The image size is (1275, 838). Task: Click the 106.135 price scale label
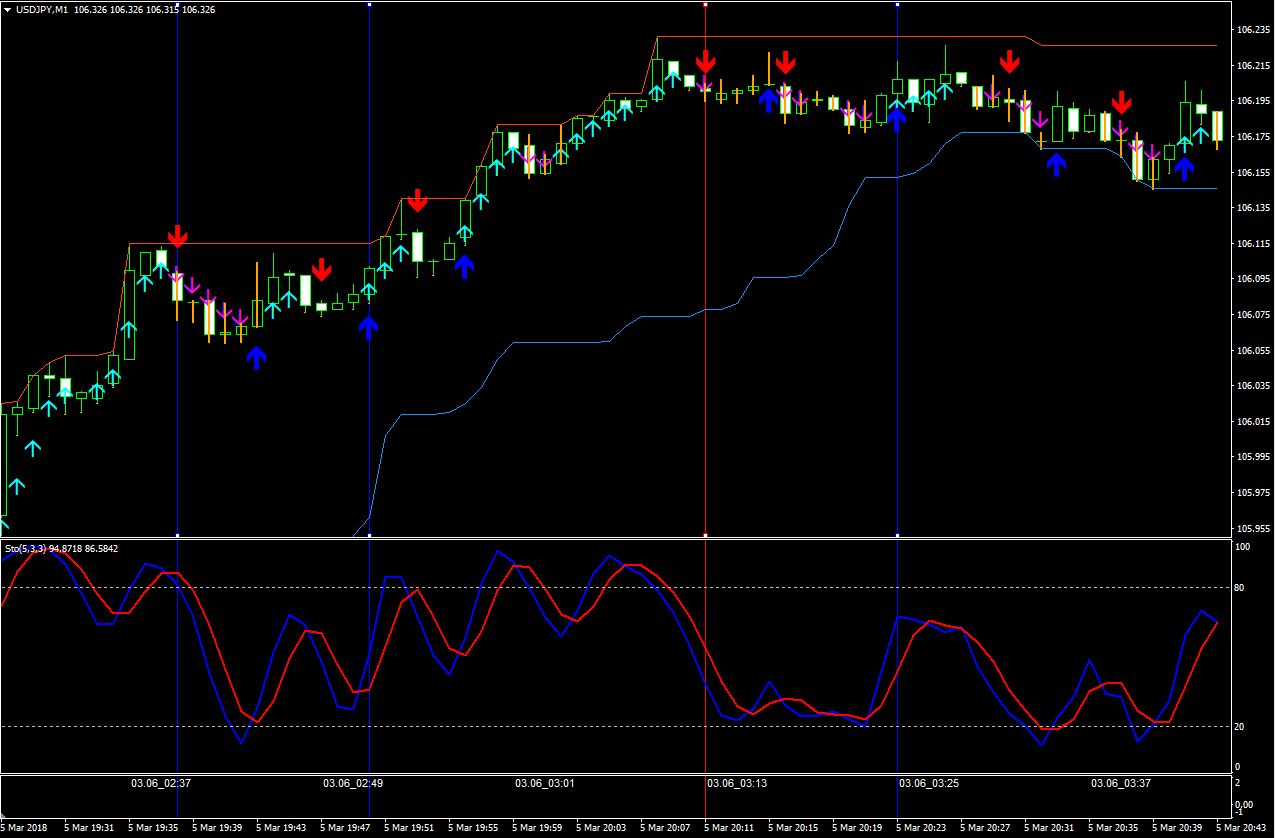(x=1252, y=208)
